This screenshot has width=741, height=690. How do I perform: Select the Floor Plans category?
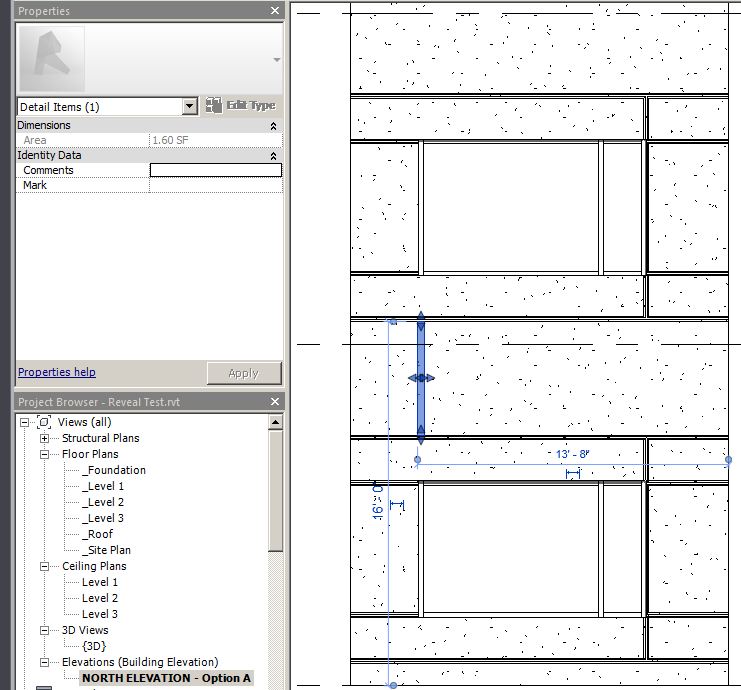90,454
